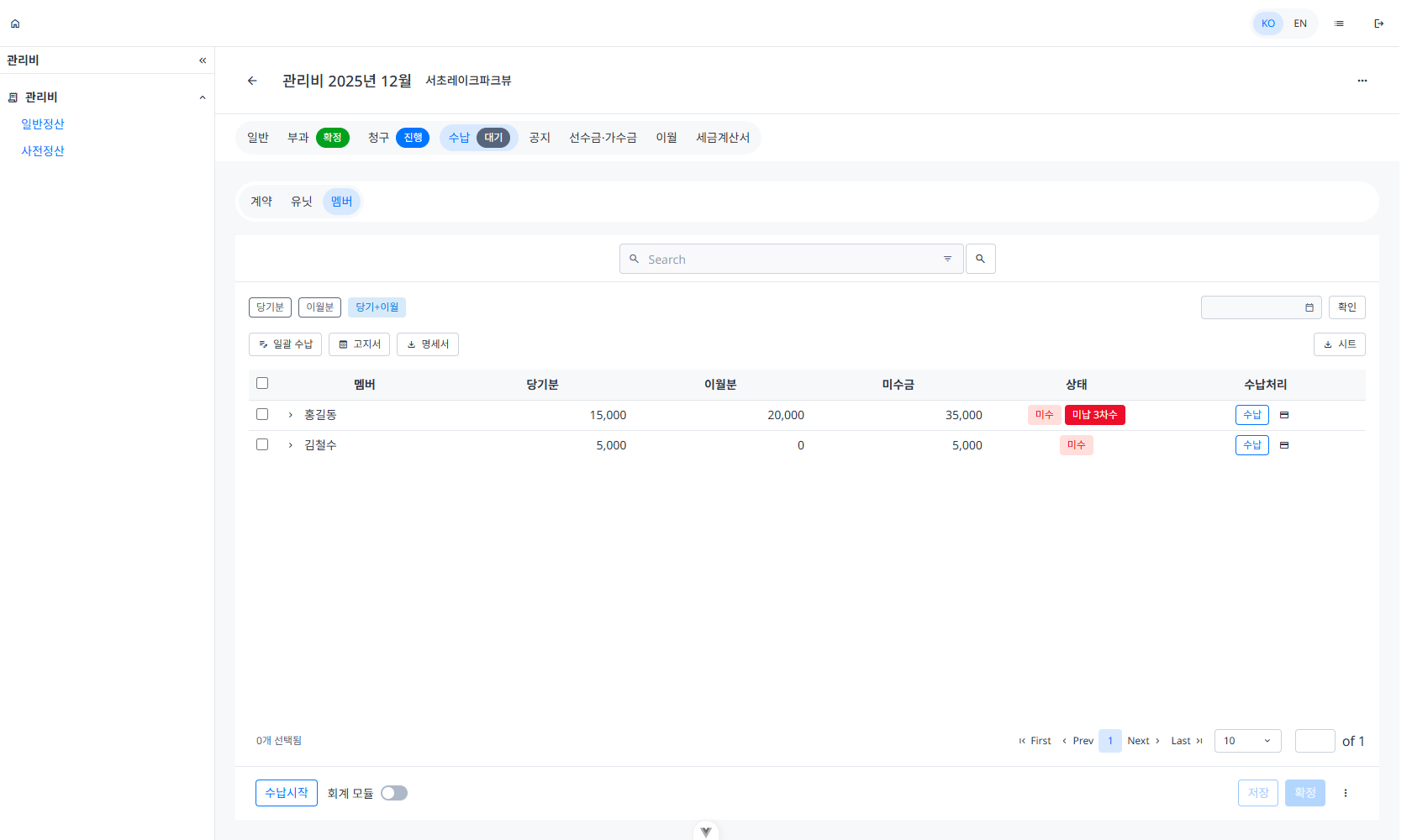This screenshot has height=840, width=1412.
Task: Select the 당기+이월 filter
Action: click(377, 307)
